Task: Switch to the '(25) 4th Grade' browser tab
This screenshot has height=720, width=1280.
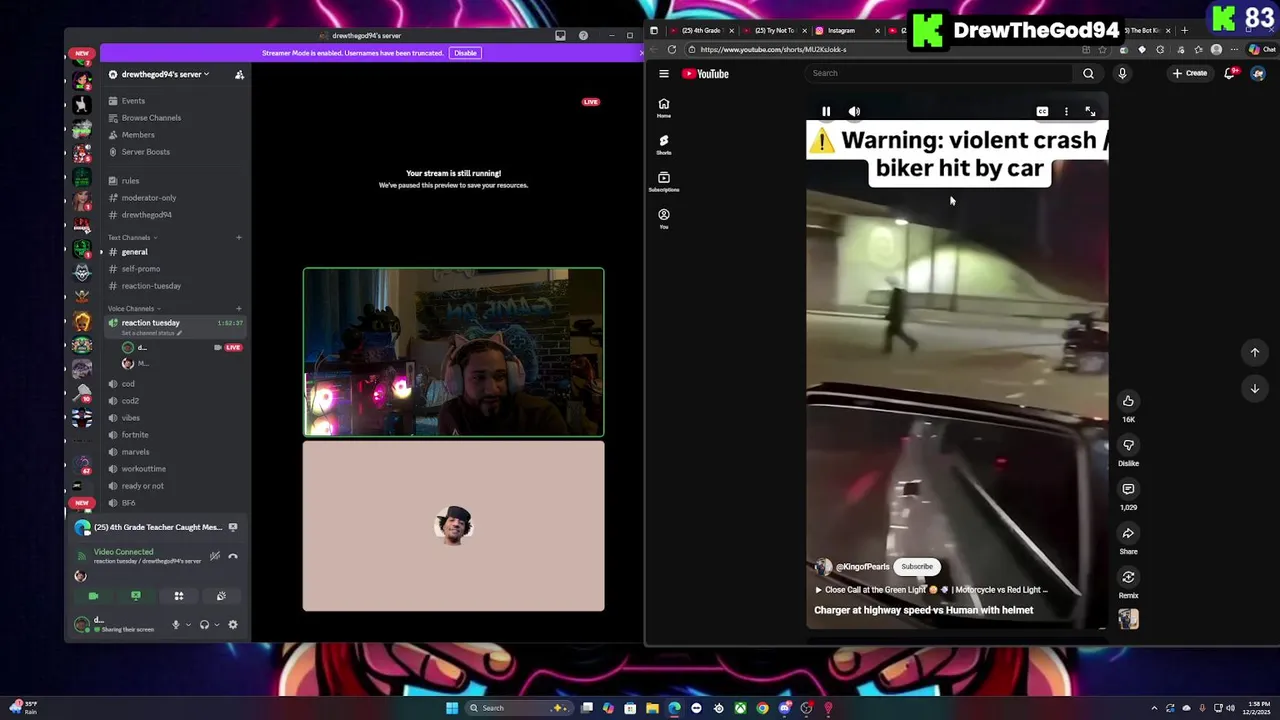Action: coord(703,30)
